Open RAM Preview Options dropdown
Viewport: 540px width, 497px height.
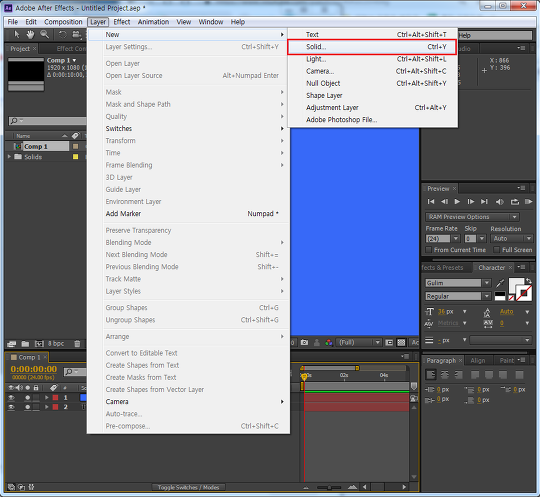click(472, 217)
